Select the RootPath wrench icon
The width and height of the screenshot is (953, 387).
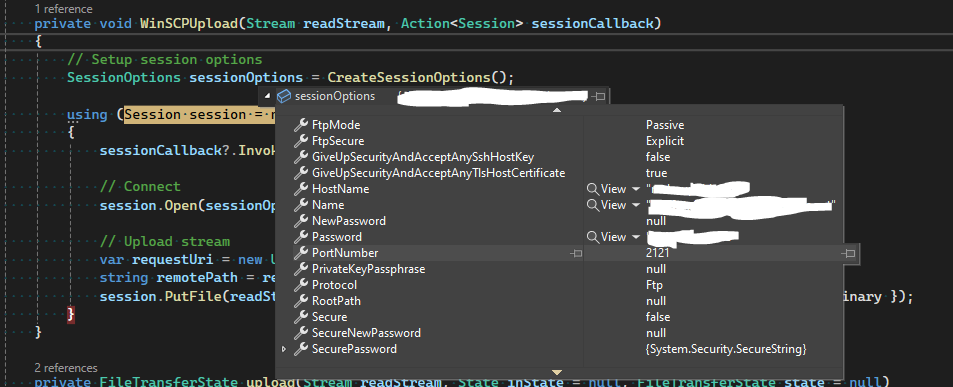tap(300, 301)
